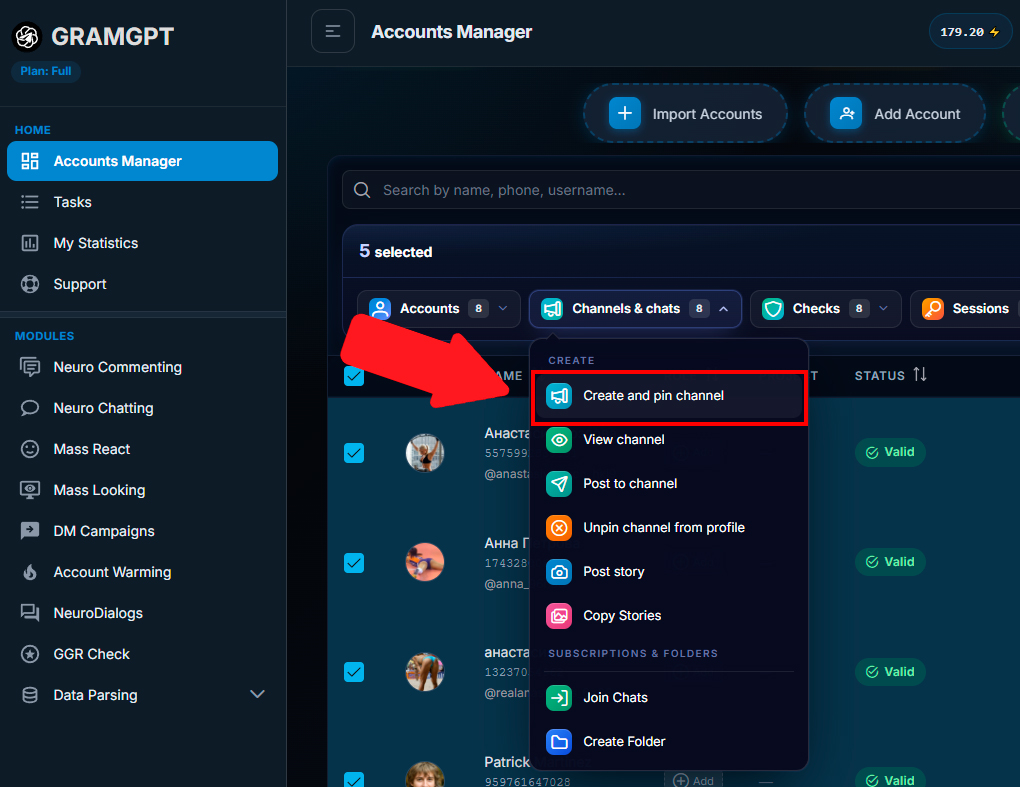Uncheck the Анастасия account row checkbox
Image resolution: width=1020 pixels, height=787 pixels.
354,453
